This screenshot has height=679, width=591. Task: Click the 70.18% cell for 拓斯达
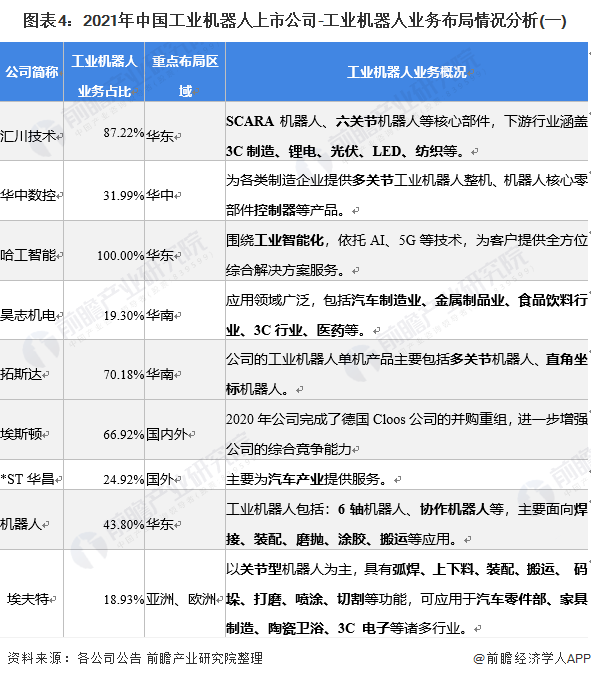point(124,375)
